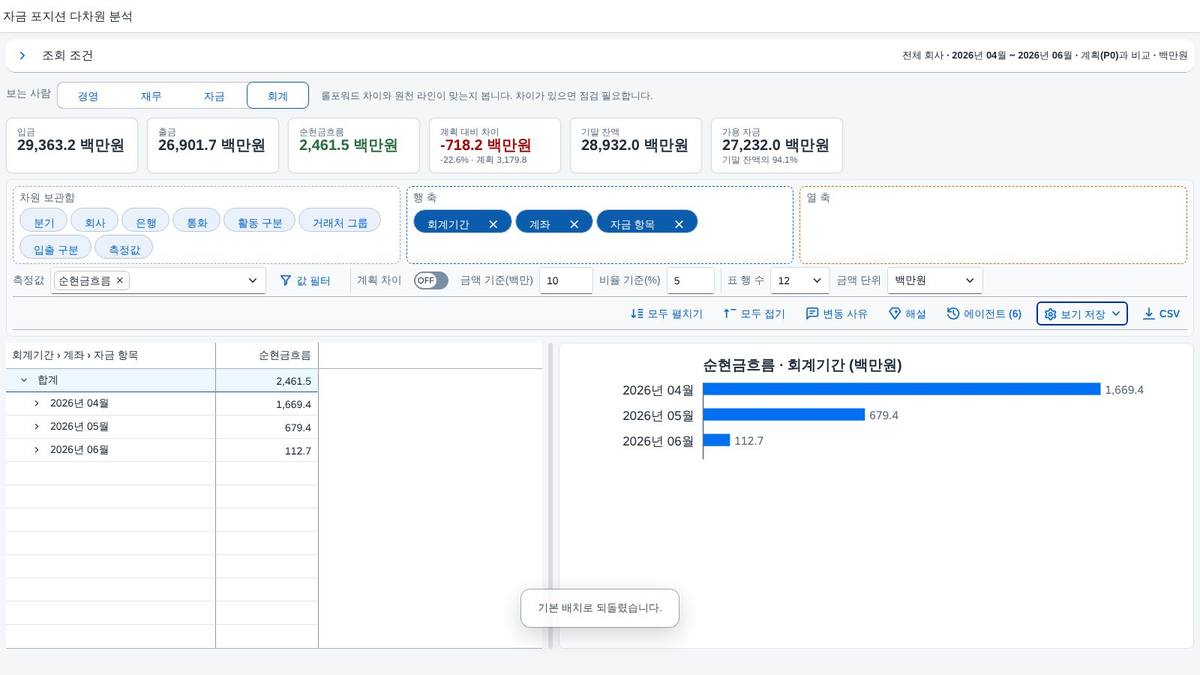Remove 자금 항목 from row axis
Screen dimensions: 1200x675
679,224
